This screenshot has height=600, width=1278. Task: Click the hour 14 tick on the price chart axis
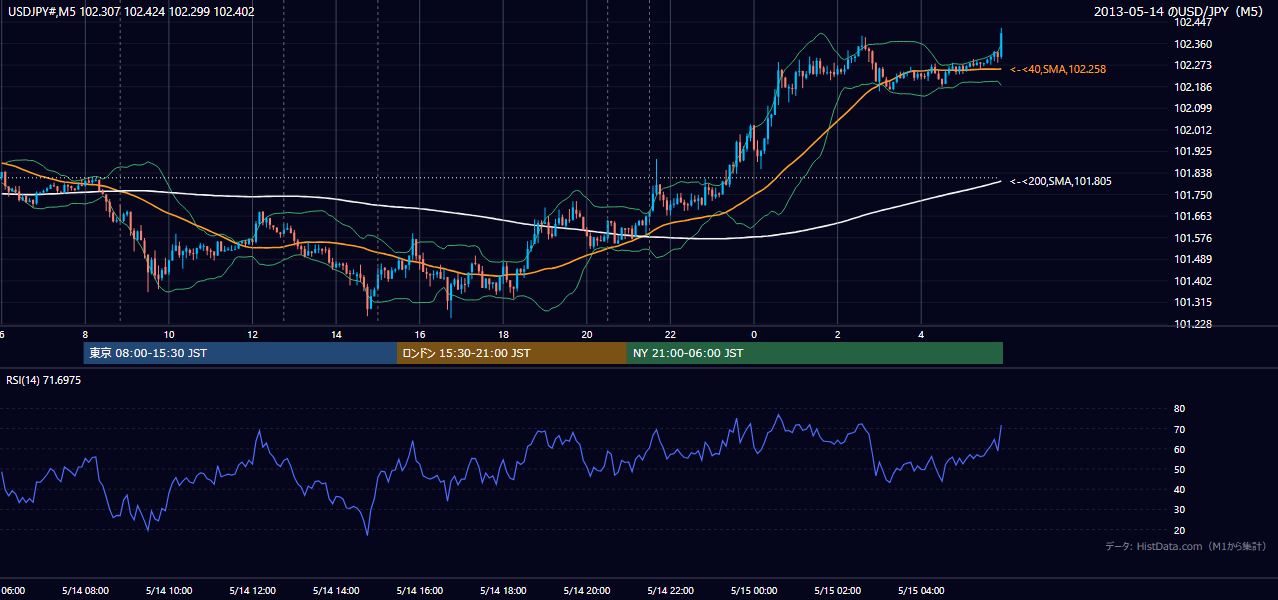click(336, 334)
